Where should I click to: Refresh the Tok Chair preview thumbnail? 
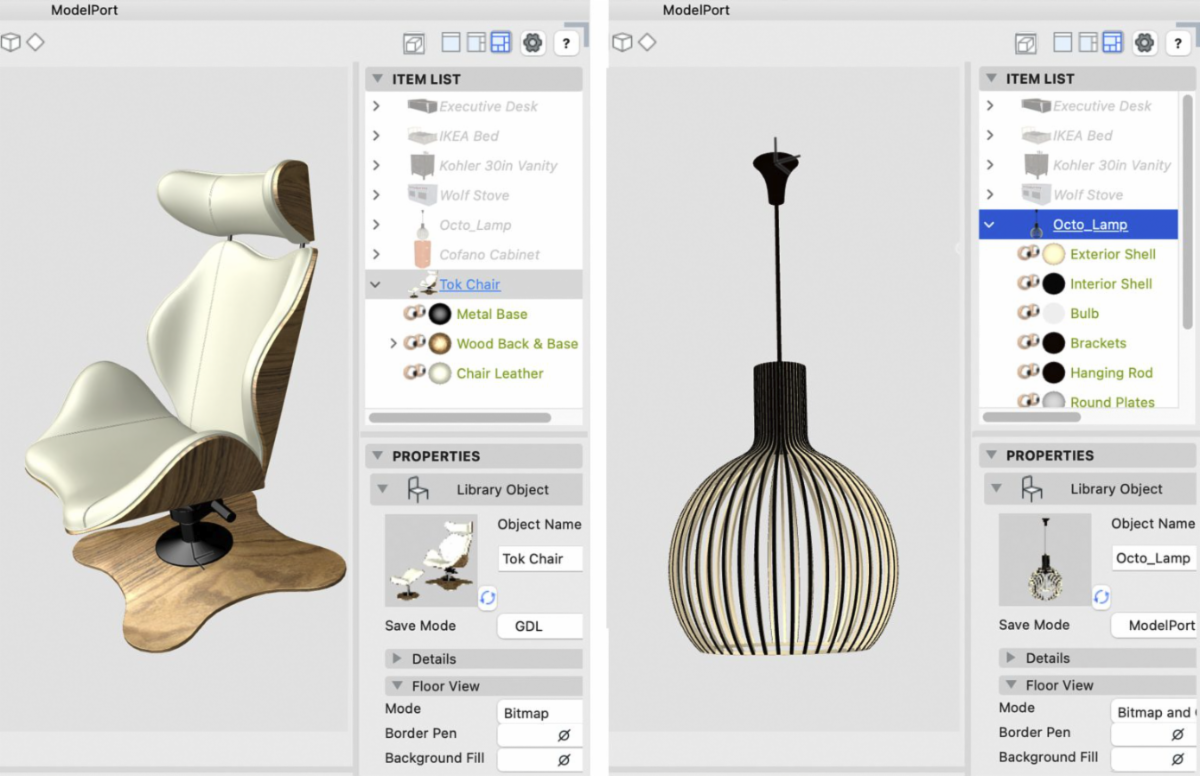click(488, 597)
